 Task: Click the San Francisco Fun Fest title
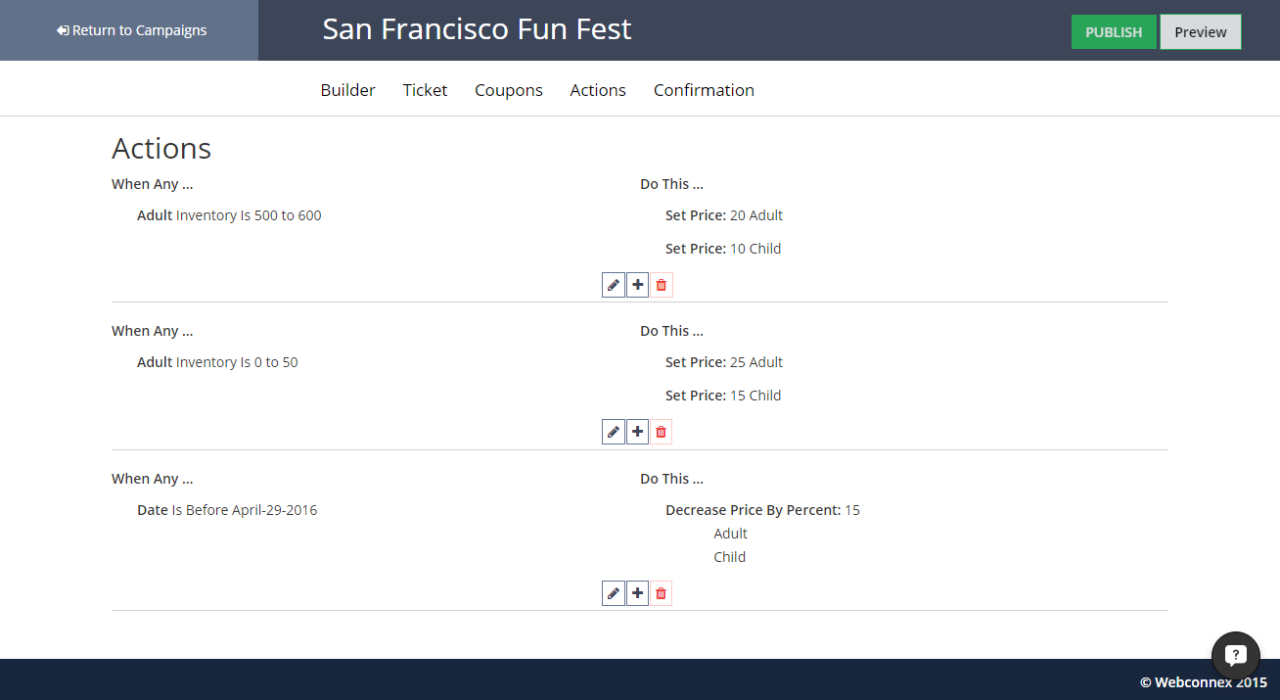pyautogui.click(x=477, y=29)
